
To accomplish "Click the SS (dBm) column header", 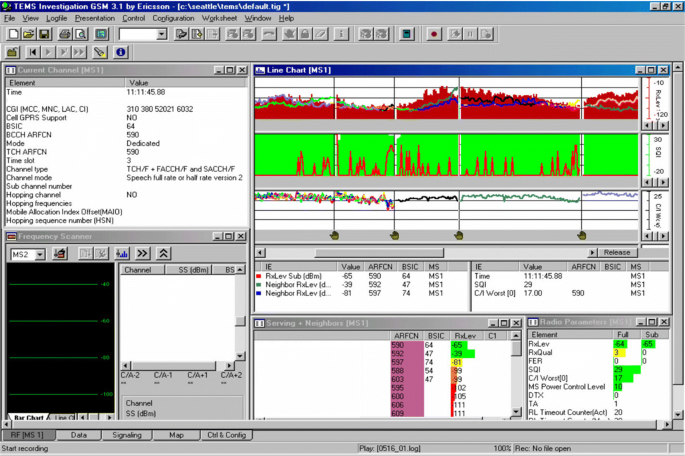I will tap(188, 270).
